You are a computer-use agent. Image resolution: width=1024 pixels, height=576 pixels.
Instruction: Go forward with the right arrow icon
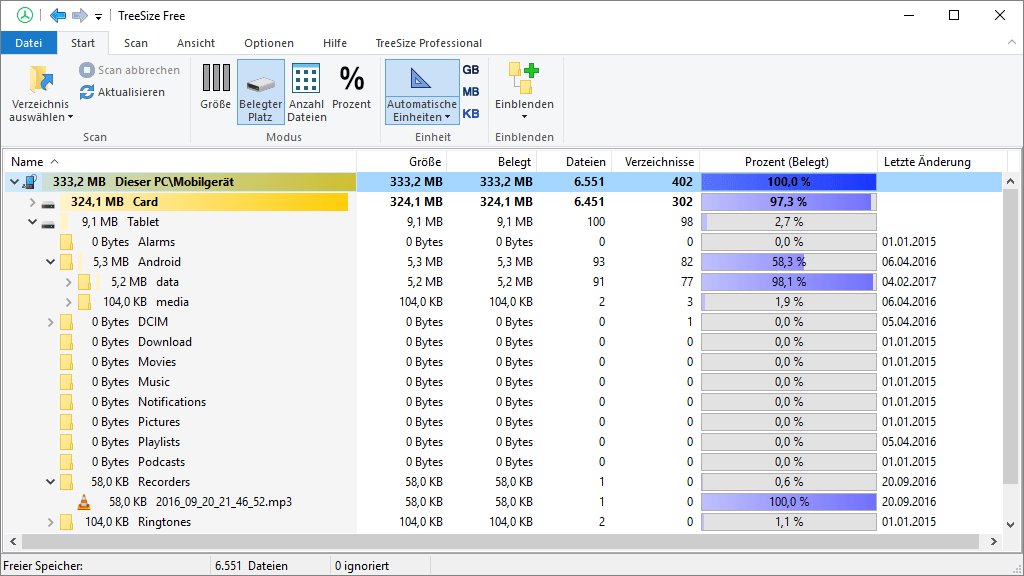point(80,15)
